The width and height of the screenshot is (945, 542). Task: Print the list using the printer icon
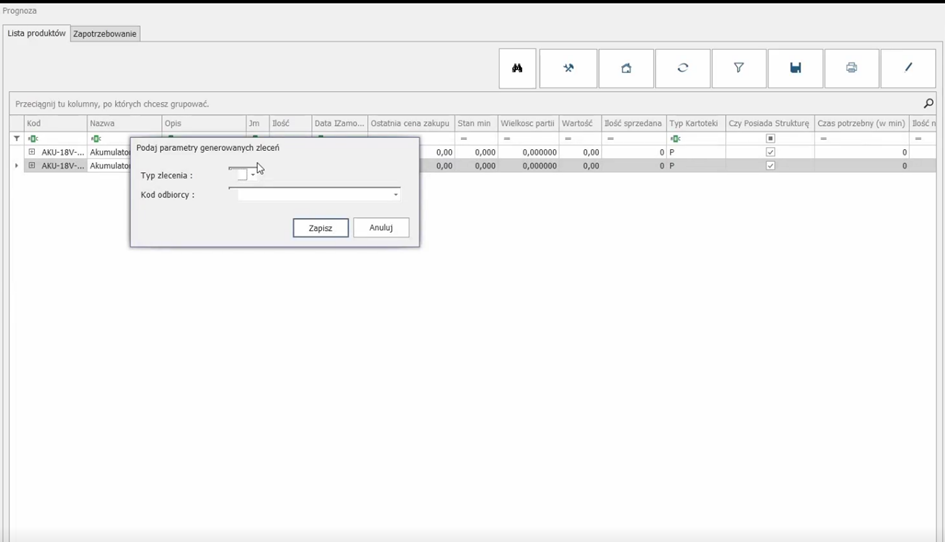851,69
